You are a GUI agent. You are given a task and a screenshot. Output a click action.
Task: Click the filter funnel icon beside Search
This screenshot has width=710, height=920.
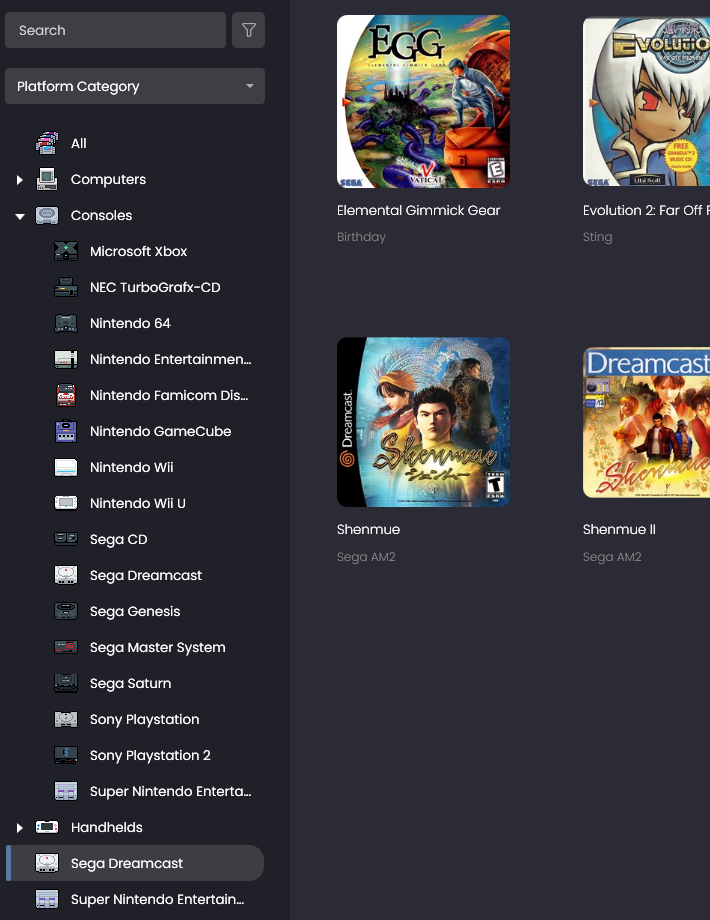(248, 31)
